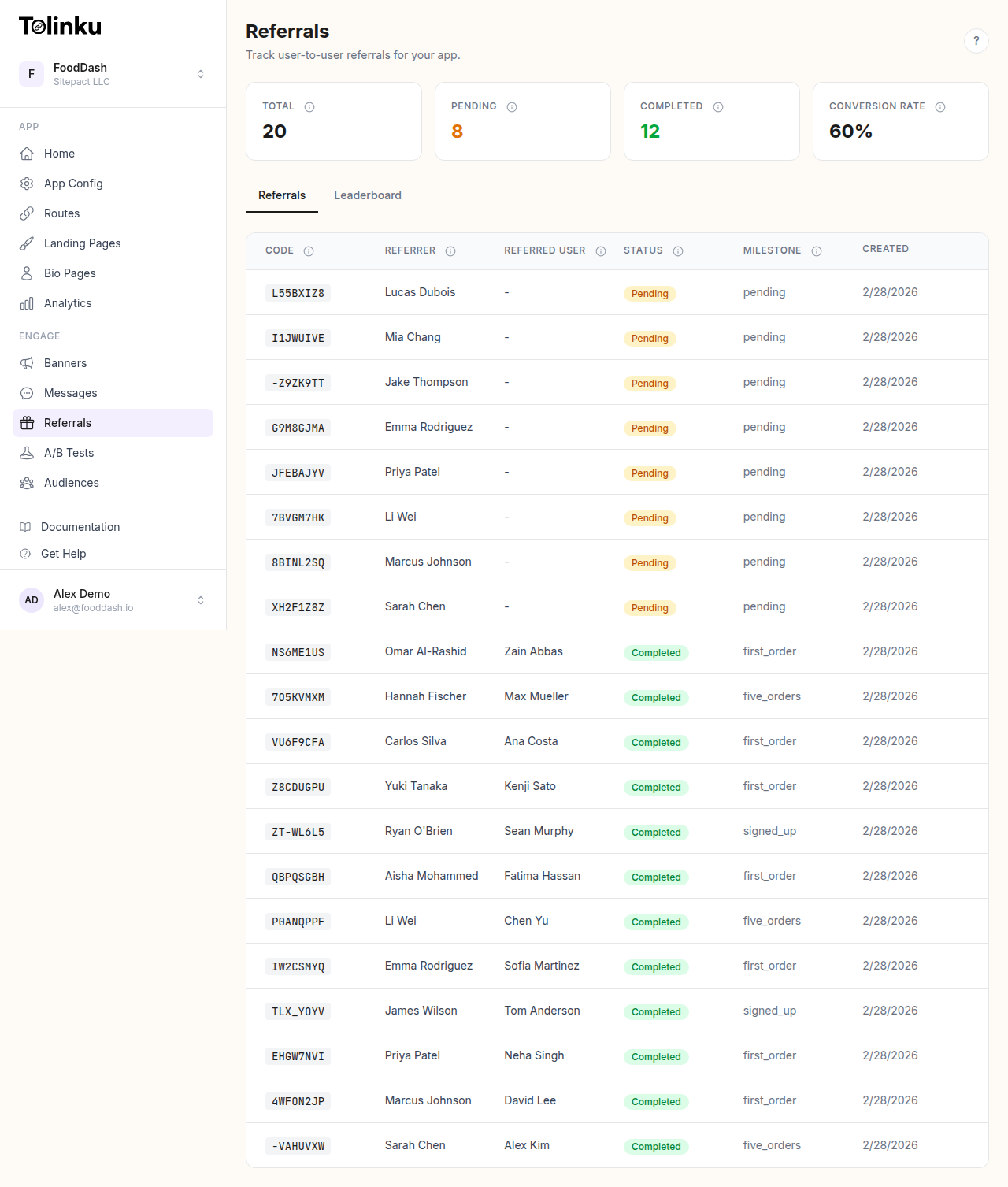Click the Bio Pages icon
Viewport: 1008px width, 1187px height.
coord(27,273)
